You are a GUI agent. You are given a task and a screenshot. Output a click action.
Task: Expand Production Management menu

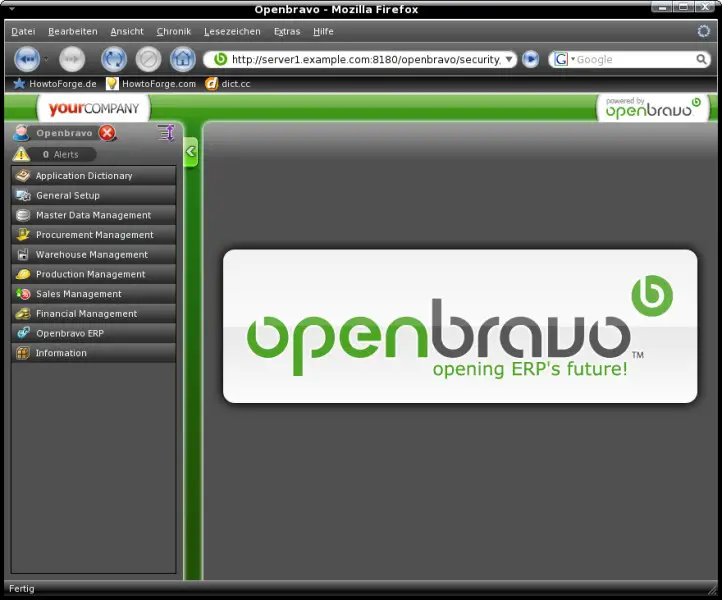(94, 274)
